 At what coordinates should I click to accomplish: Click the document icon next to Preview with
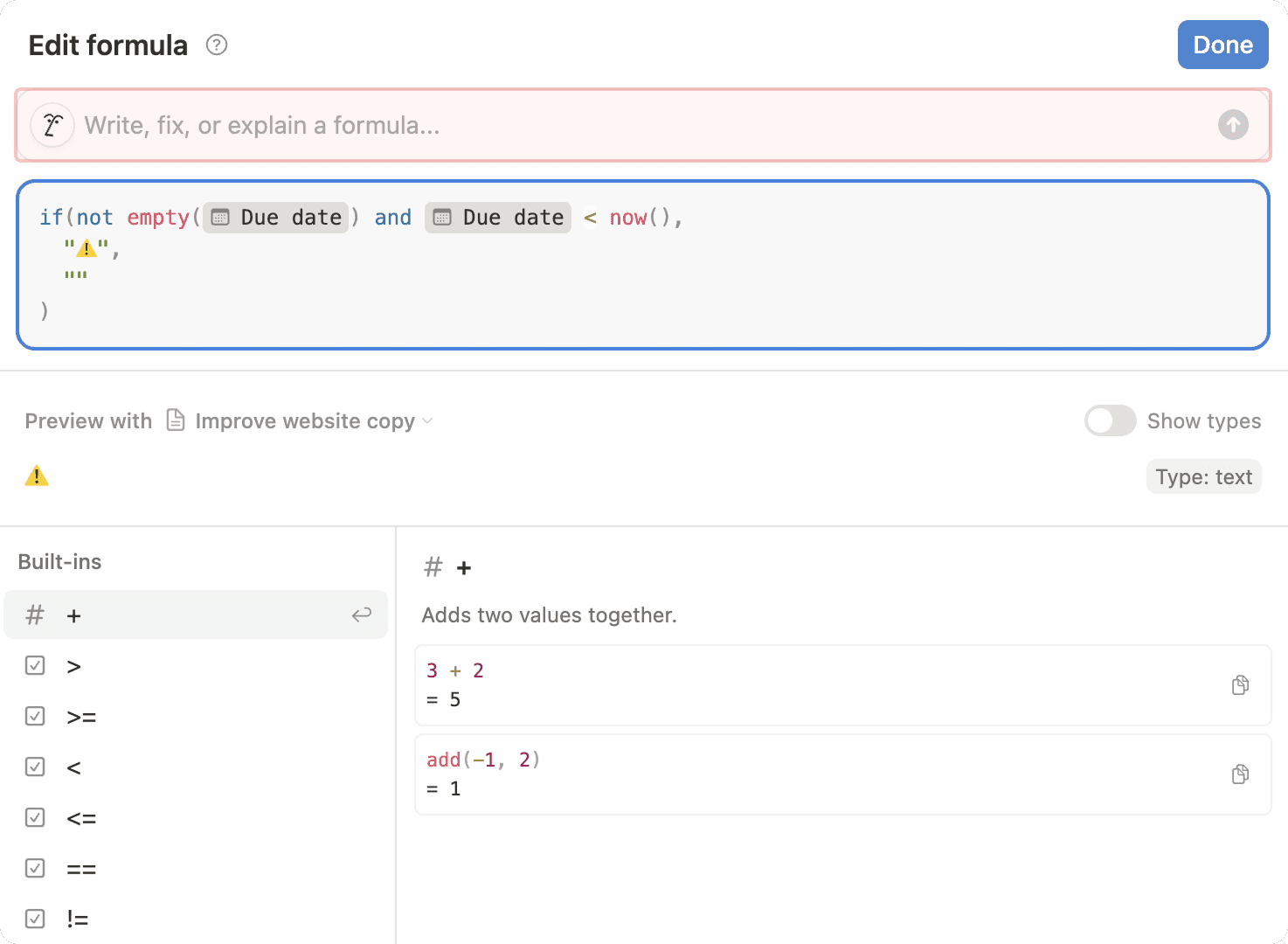(175, 420)
